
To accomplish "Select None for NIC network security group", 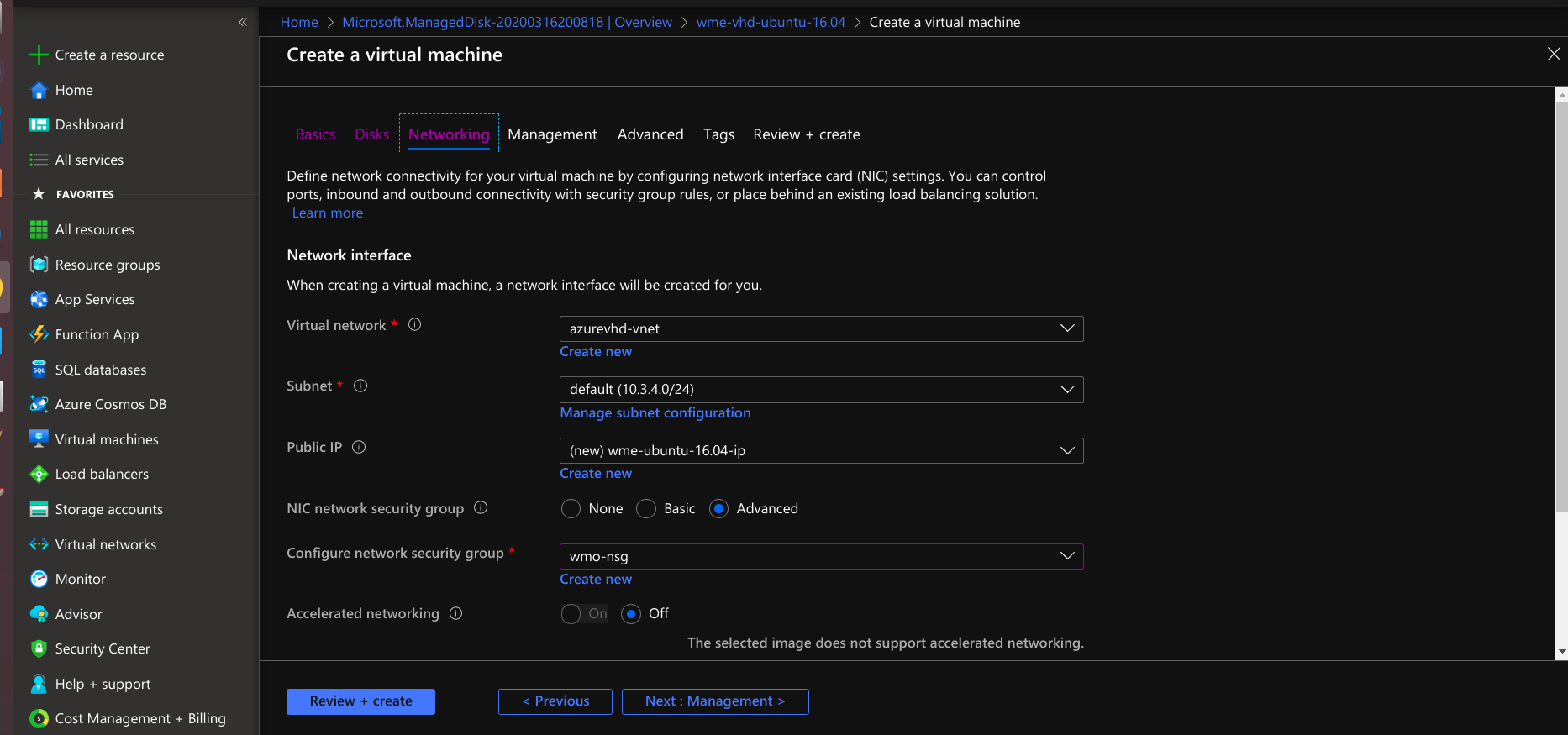I will [571, 509].
